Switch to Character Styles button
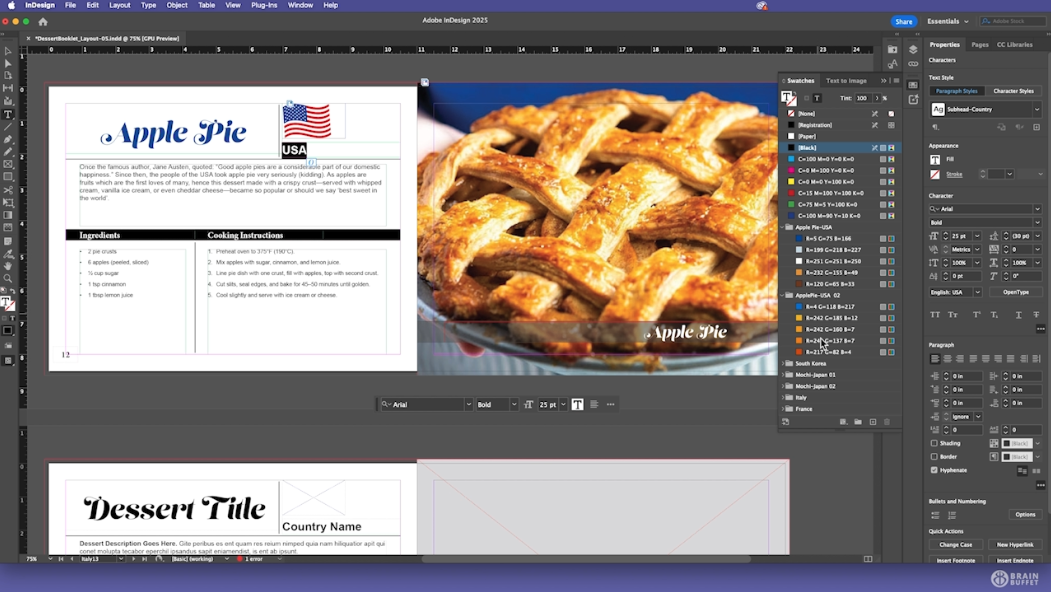This screenshot has width=1051, height=592. (1013, 91)
